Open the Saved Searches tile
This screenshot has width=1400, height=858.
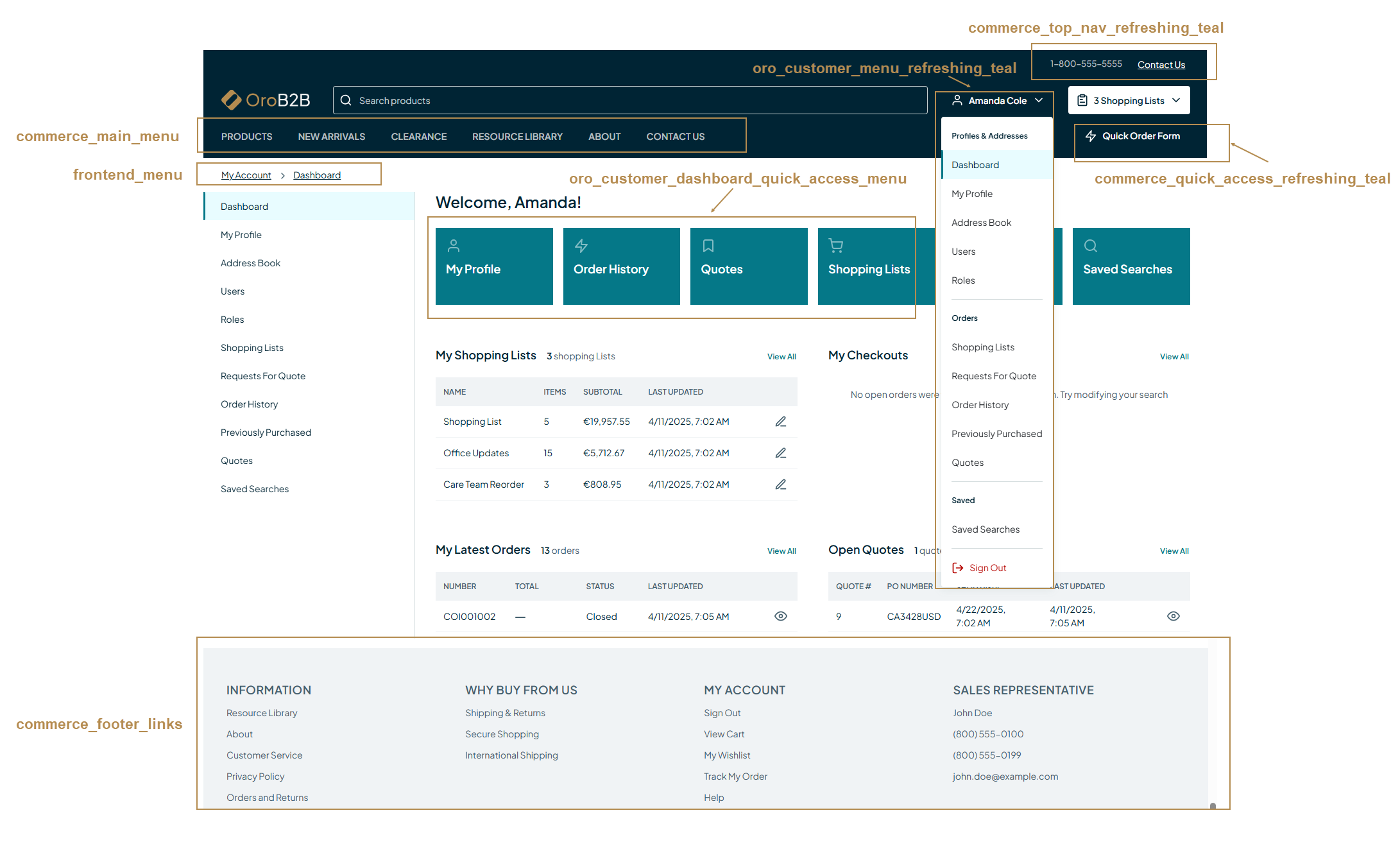pos(1131,266)
